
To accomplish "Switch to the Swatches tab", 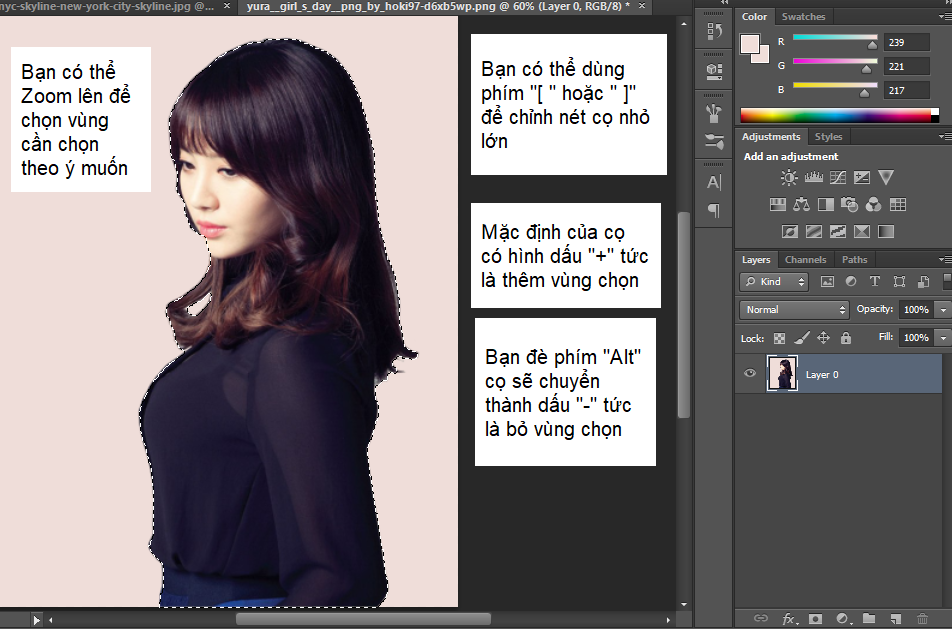I will pos(803,17).
